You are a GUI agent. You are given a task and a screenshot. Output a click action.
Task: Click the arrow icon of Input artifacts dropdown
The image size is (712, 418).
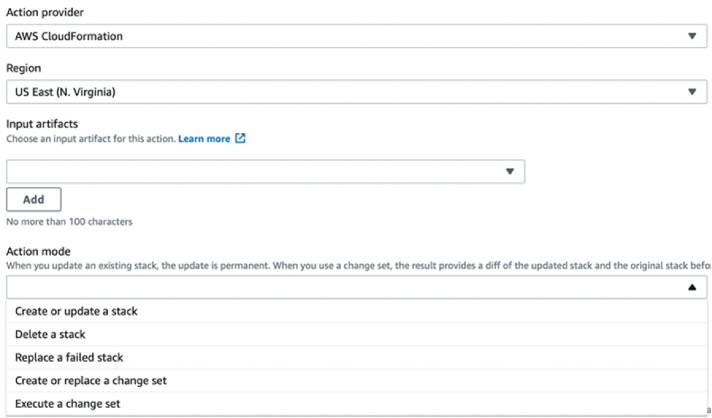[x=510, y=171]
